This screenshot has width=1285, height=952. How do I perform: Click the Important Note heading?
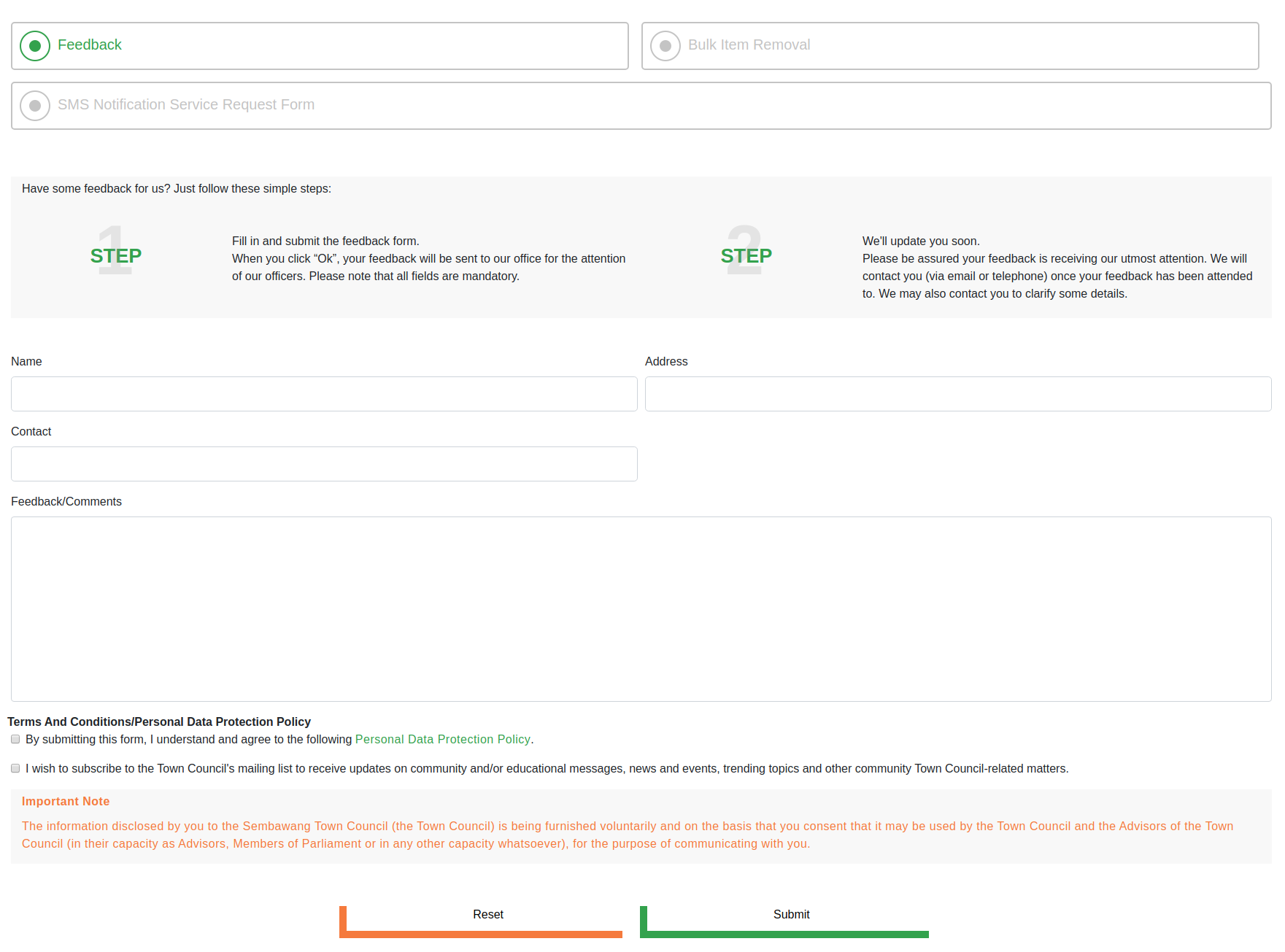(x=66, y=801)
